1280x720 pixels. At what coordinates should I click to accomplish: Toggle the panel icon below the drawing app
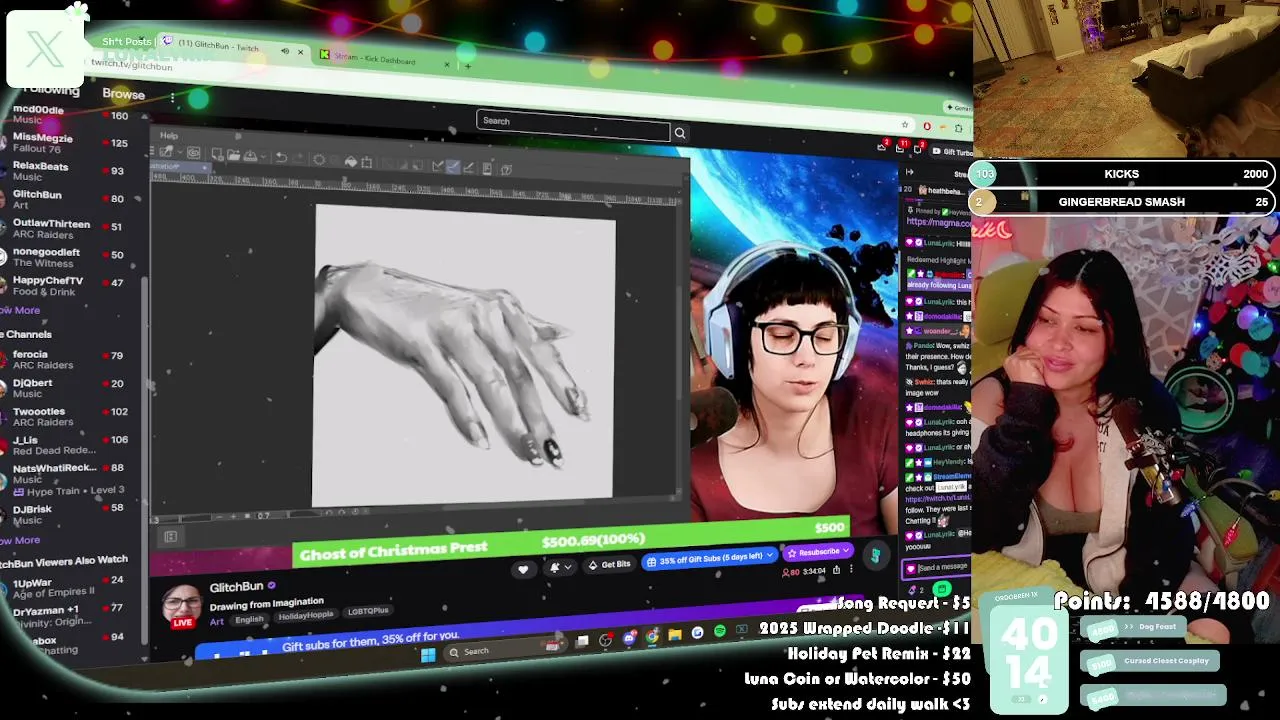point(170,537)
